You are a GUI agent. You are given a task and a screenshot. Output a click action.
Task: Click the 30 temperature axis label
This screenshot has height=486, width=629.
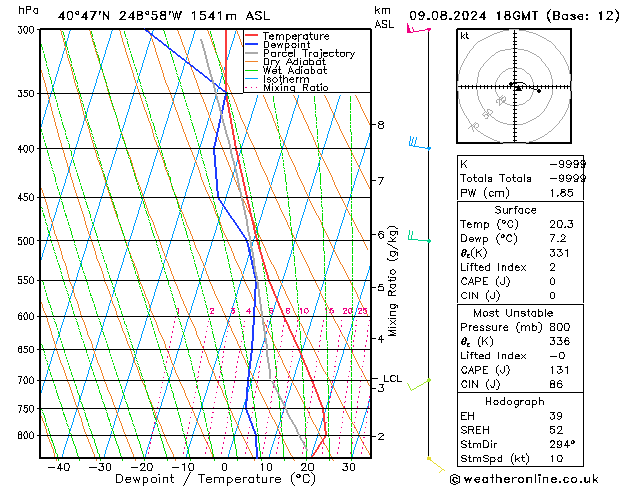[x=349, y=467]
